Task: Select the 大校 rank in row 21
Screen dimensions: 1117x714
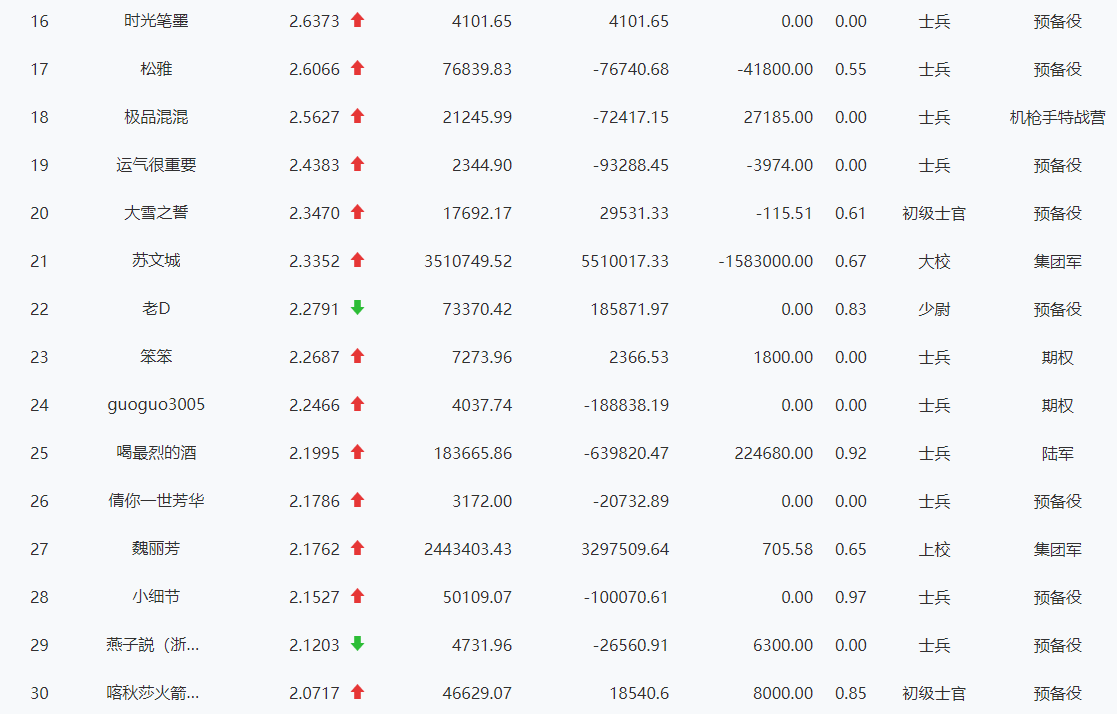Action: (x=934, y=261)
